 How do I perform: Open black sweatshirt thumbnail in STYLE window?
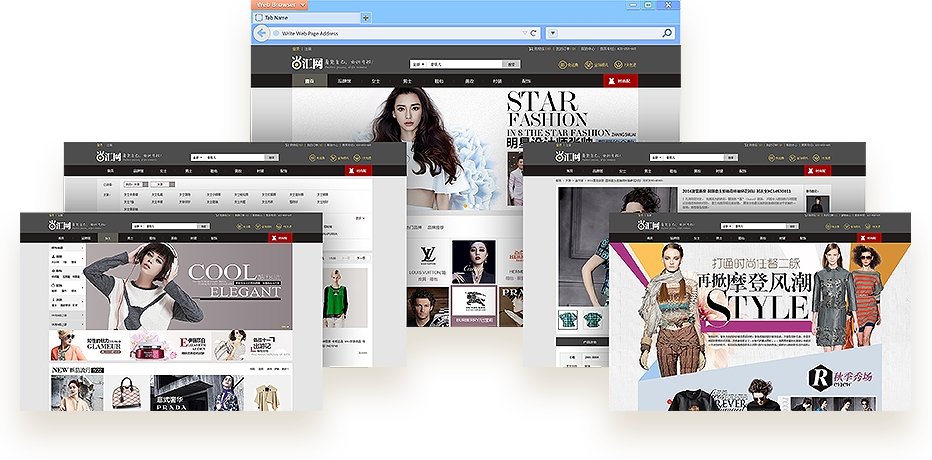pos(689,400)
